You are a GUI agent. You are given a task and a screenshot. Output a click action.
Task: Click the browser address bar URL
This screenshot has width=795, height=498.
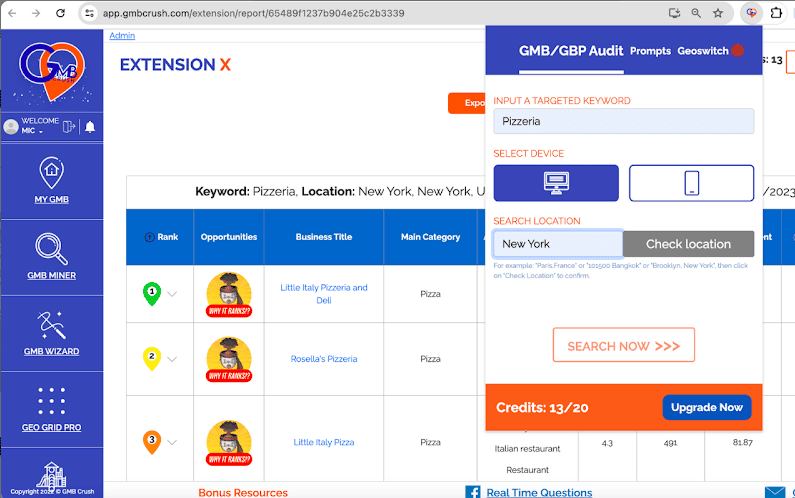coord(254,13)
